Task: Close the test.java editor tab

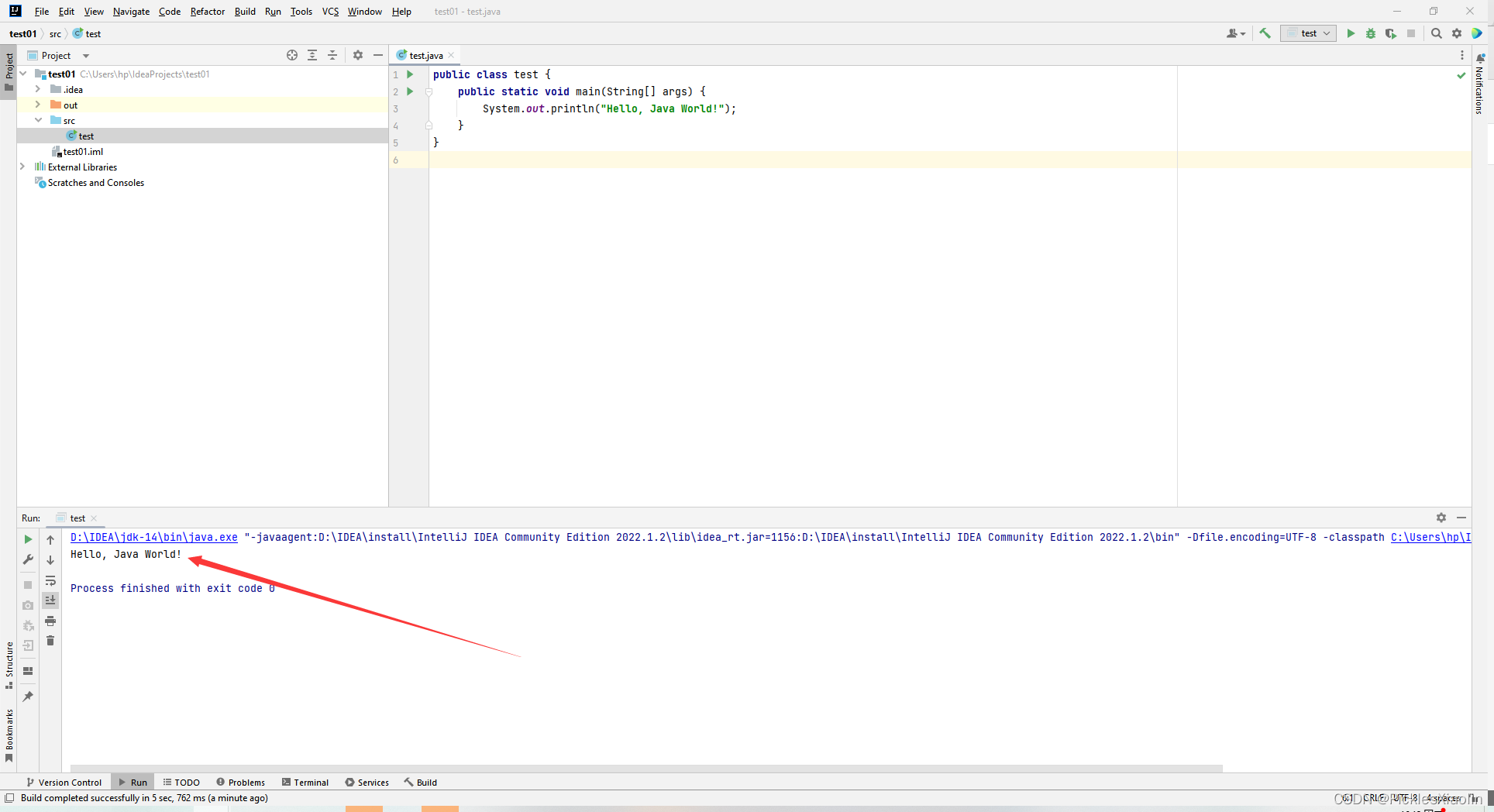Action: tap(451, 55)
